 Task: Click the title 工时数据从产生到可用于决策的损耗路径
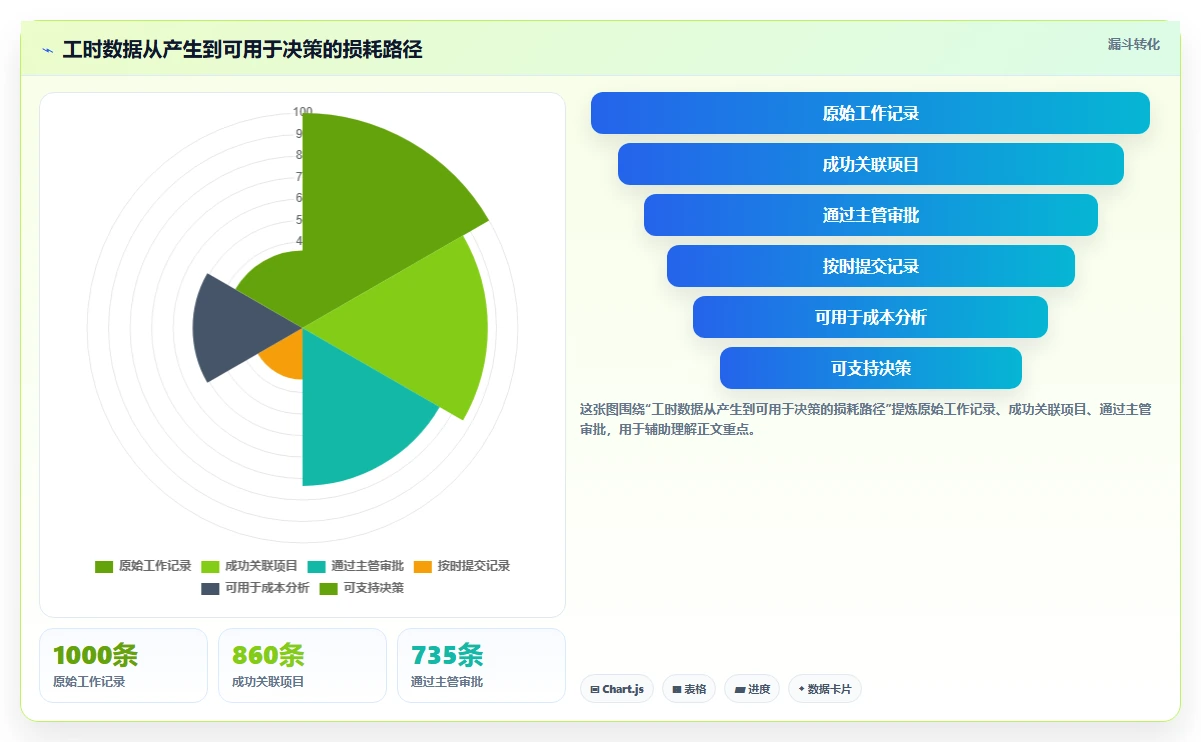(242, 50)
